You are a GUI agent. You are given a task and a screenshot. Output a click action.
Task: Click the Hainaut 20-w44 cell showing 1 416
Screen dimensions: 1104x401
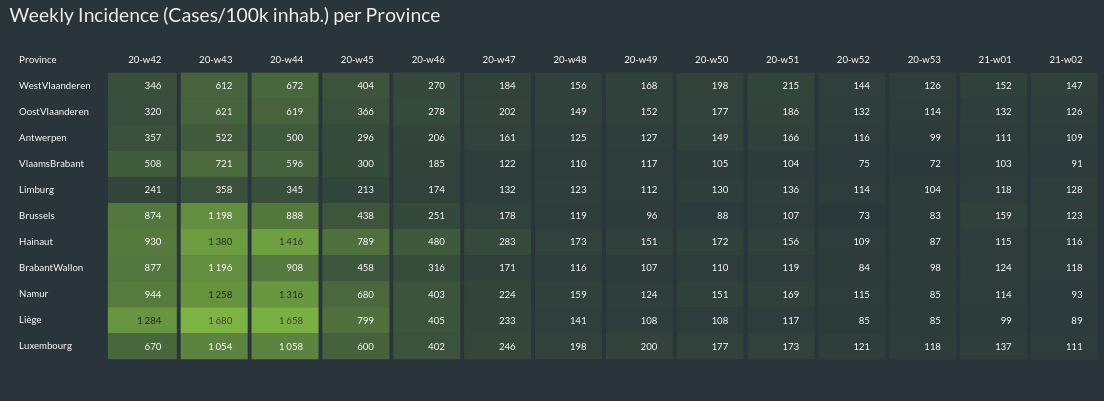tap(286, 242)
